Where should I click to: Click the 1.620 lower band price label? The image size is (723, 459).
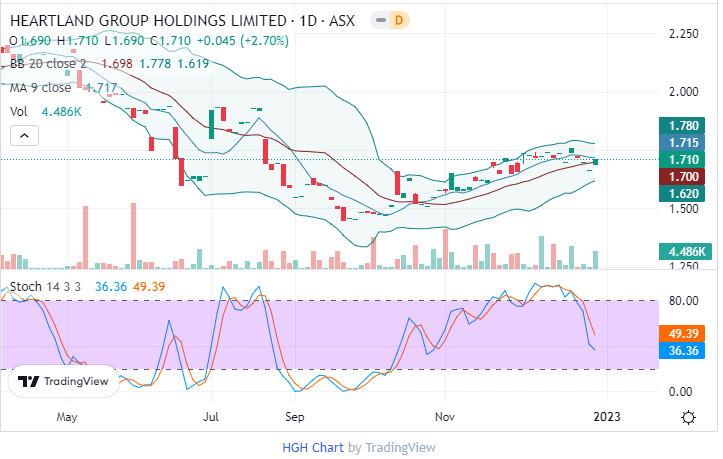pos(684,193)
